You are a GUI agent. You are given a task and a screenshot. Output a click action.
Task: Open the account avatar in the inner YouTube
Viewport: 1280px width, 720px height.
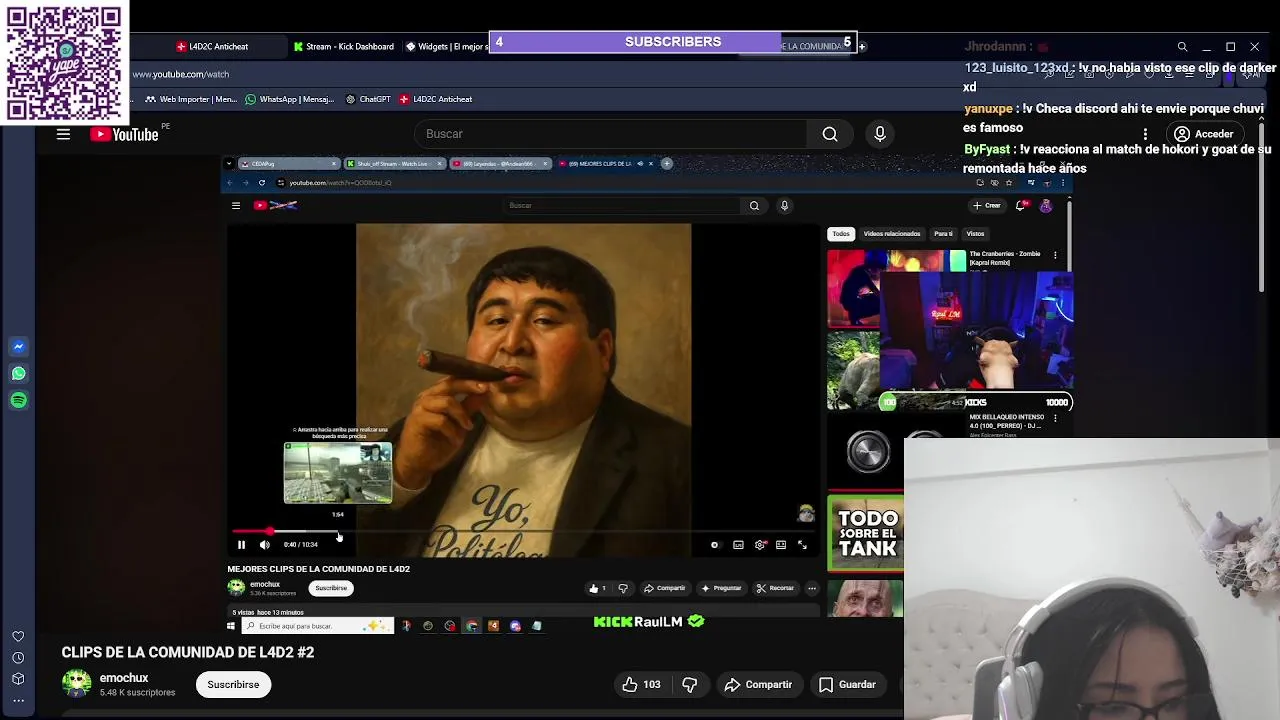(1046, 206)
